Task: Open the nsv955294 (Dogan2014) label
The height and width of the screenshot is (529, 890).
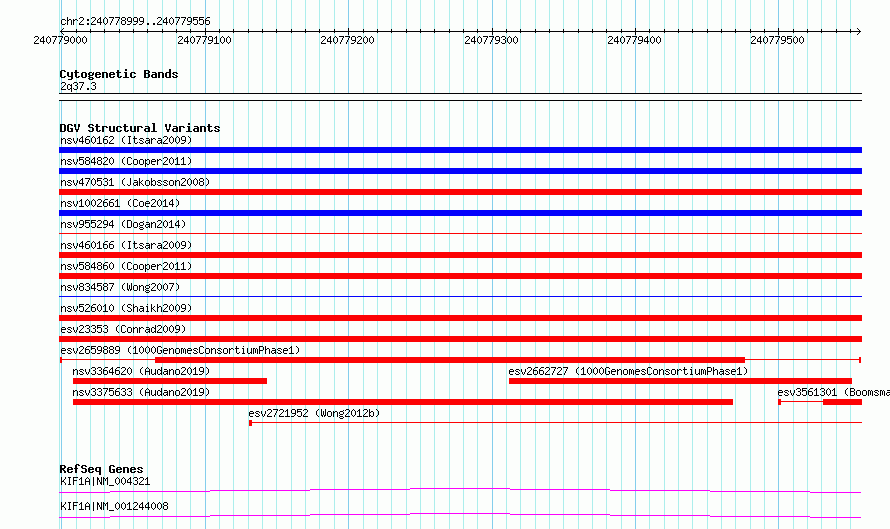Action: (123, 224)
